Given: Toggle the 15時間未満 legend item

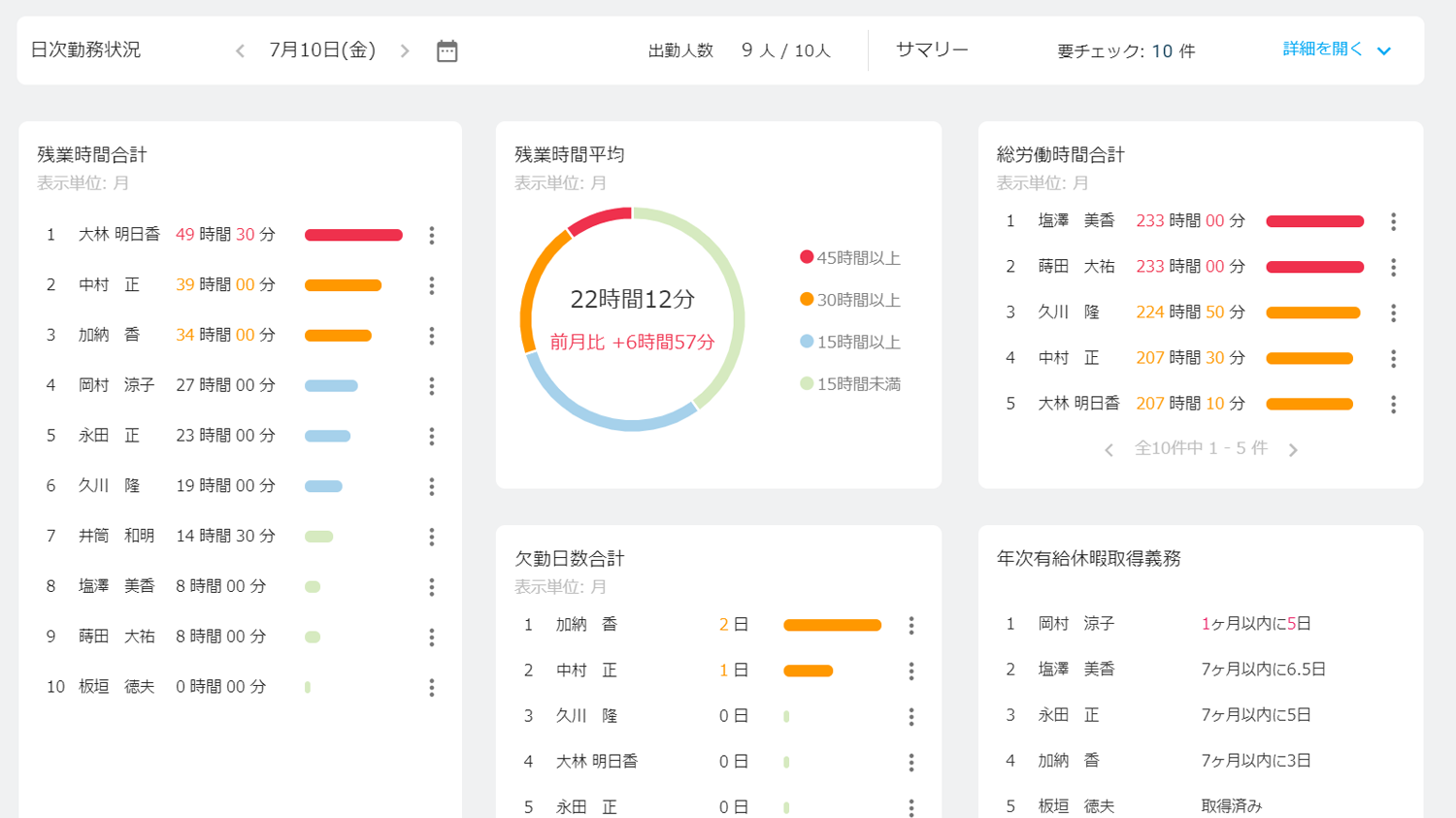Looking at the screenshot, I should click(x=850, y=384).
